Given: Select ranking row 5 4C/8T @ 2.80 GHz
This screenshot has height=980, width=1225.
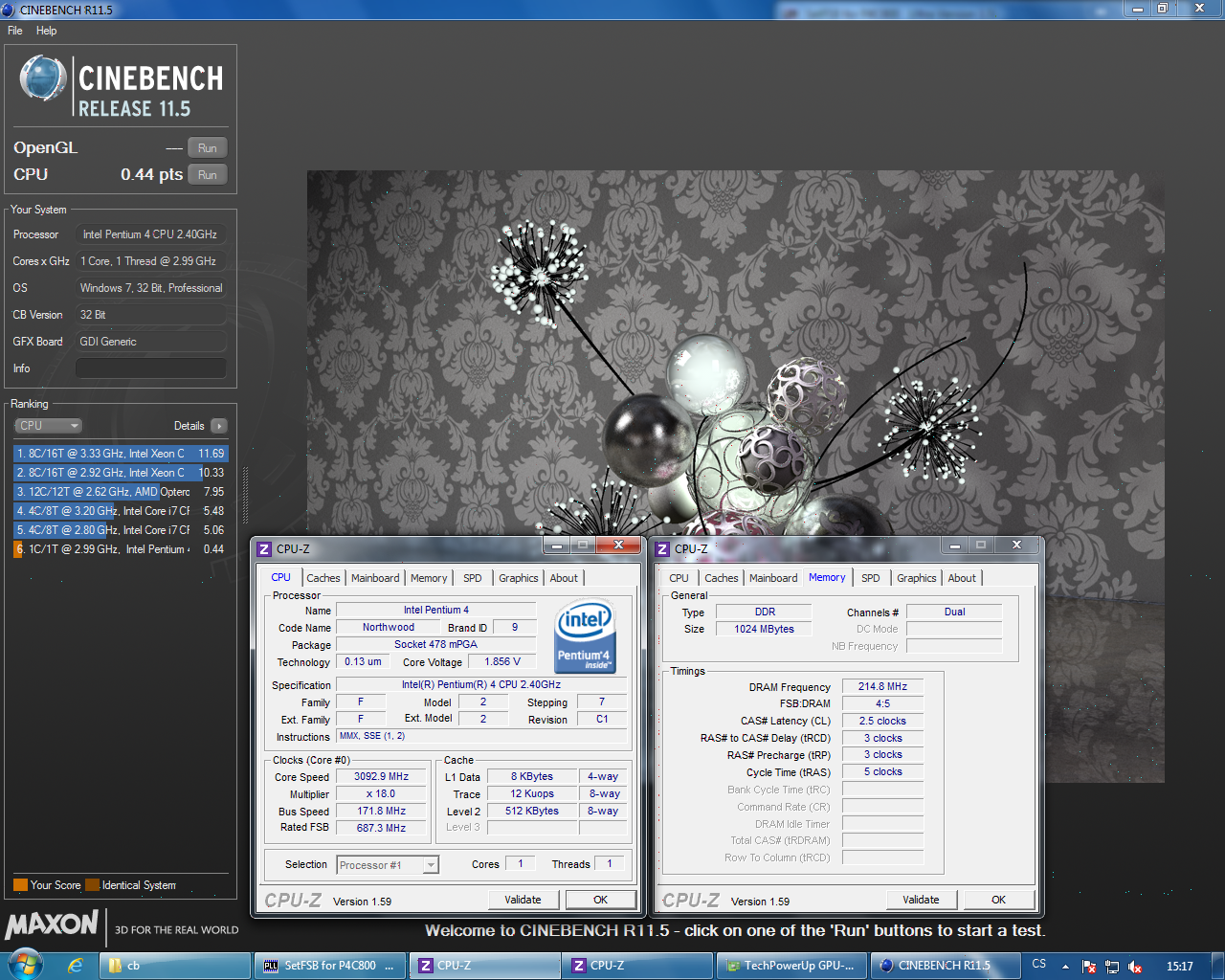Looking at the screenshot, I should pyautogui.click(x=121, y=530).
